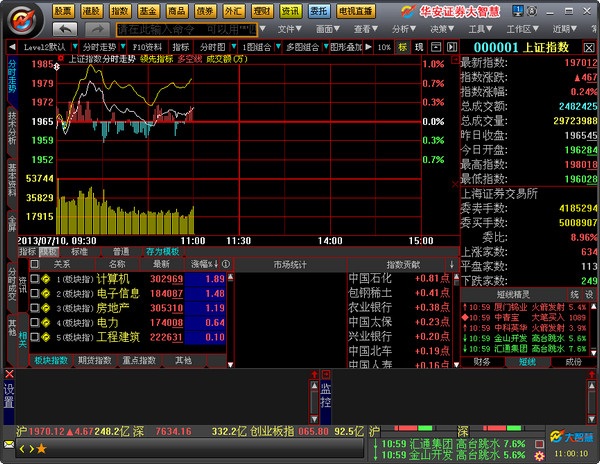Switch to 重点指数 tab
Image resolution: width=600 pixels, height=464 pixels.
139,360
